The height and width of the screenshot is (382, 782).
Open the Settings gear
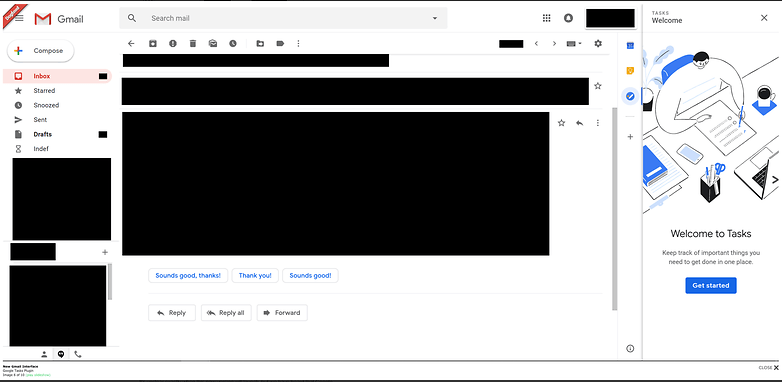point(598,43)
